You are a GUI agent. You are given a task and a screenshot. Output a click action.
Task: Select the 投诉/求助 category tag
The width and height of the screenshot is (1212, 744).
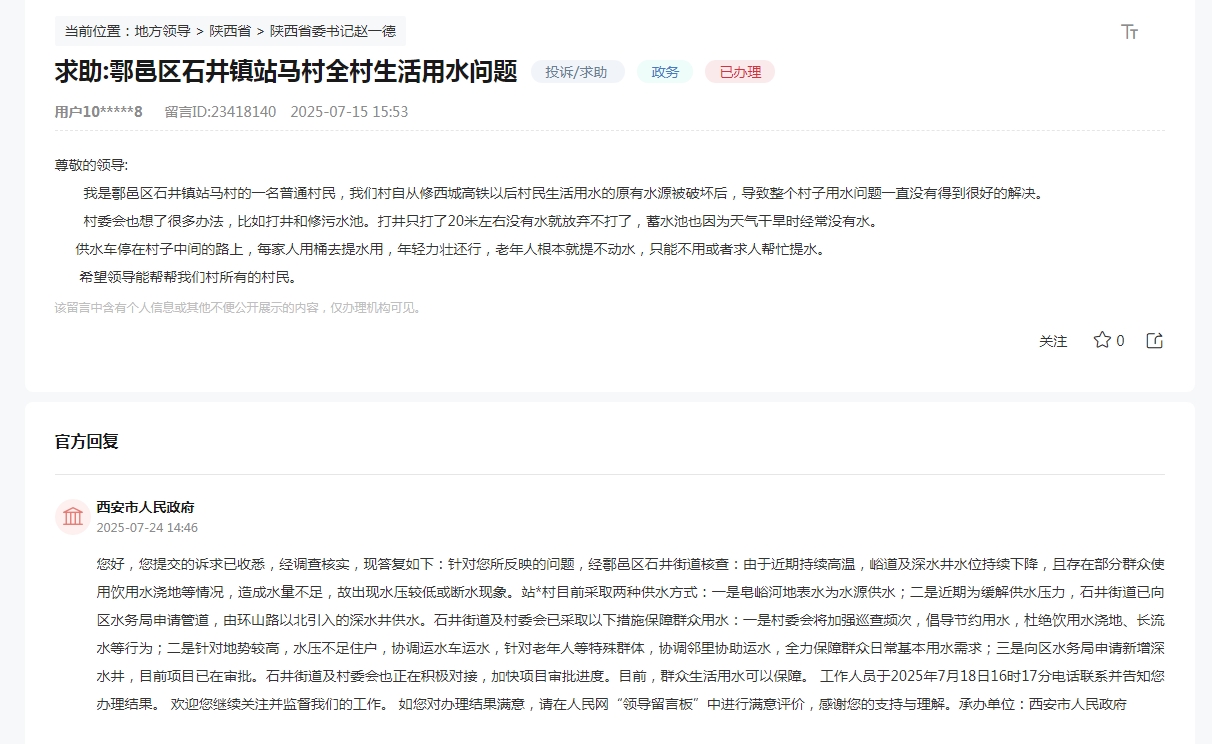[576, 71]
